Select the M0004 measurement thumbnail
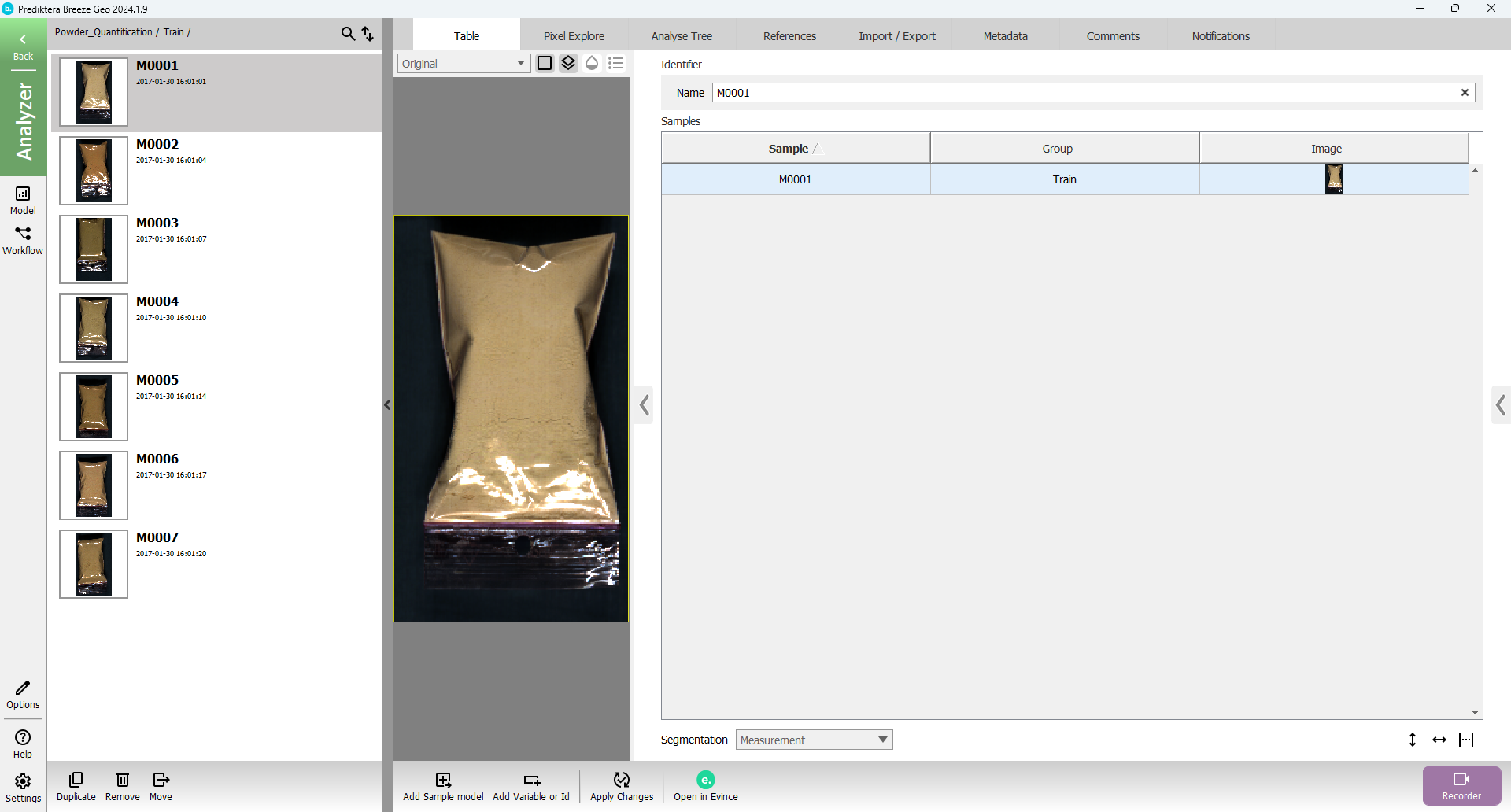The width and height of the screenshot is (1511, 812). [94, 328]
